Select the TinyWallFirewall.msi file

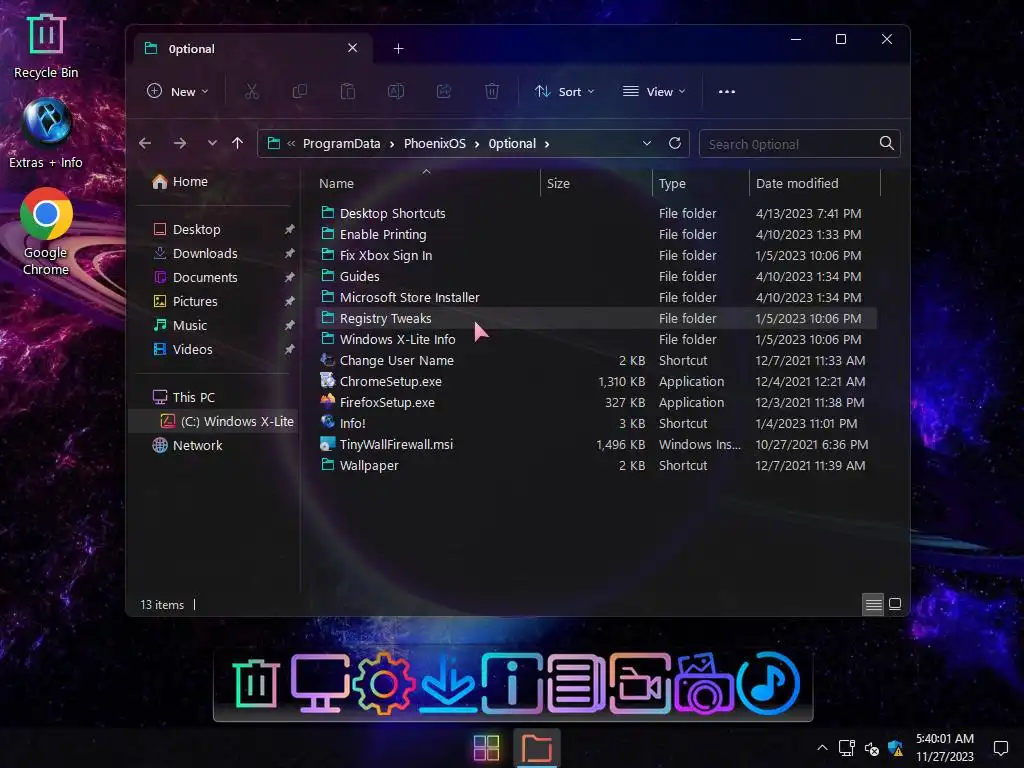(596, 444)
